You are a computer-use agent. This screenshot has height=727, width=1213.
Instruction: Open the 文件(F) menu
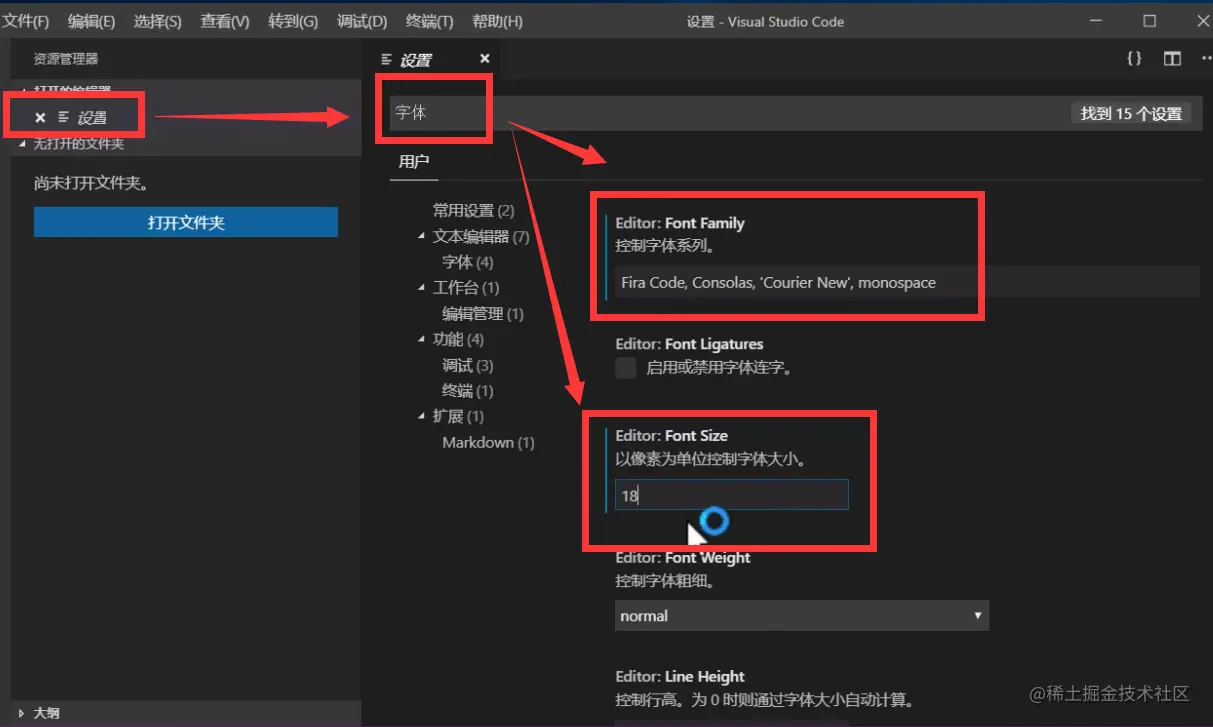(26, 20)
